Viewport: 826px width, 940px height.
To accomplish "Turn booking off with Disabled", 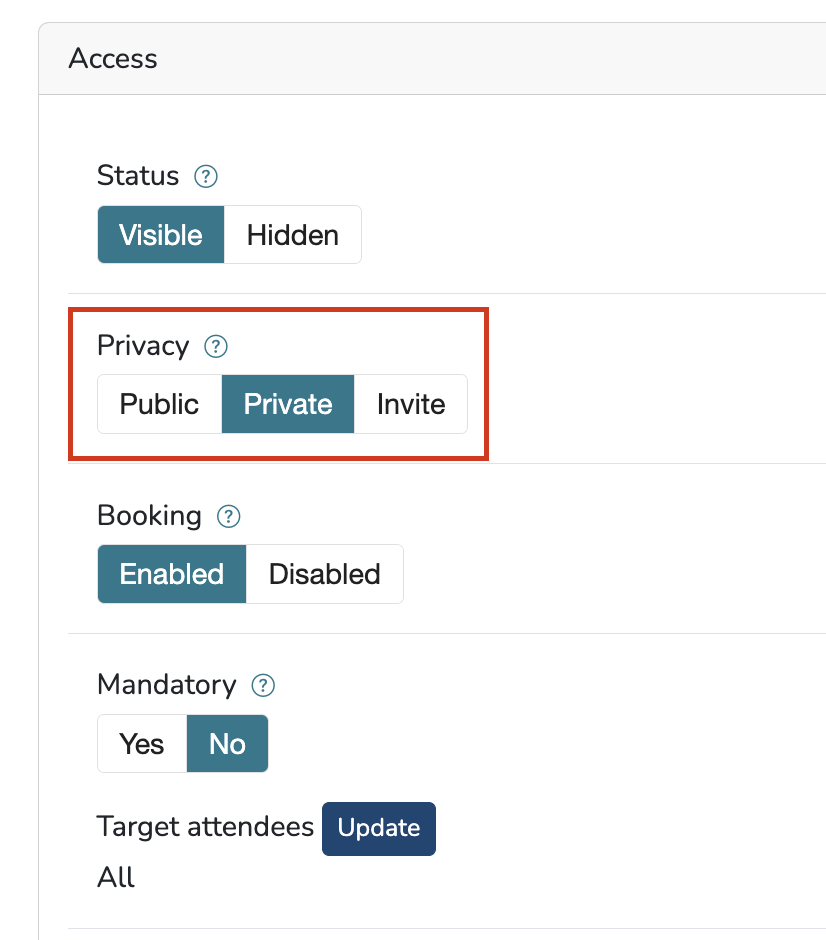I will tap(325, 574).
